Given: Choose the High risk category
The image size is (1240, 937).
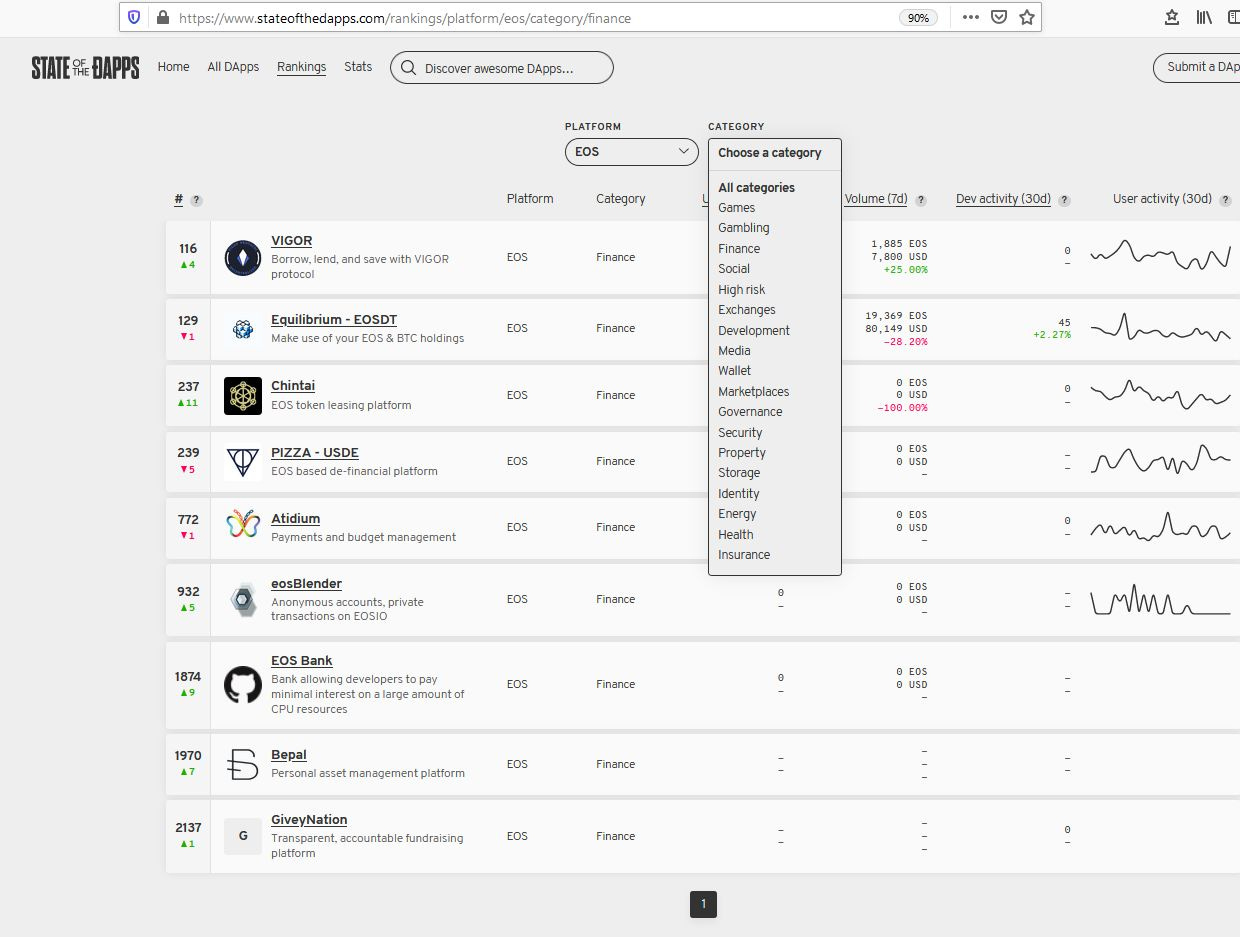Looking at the screenshot, I should (741, 290).
